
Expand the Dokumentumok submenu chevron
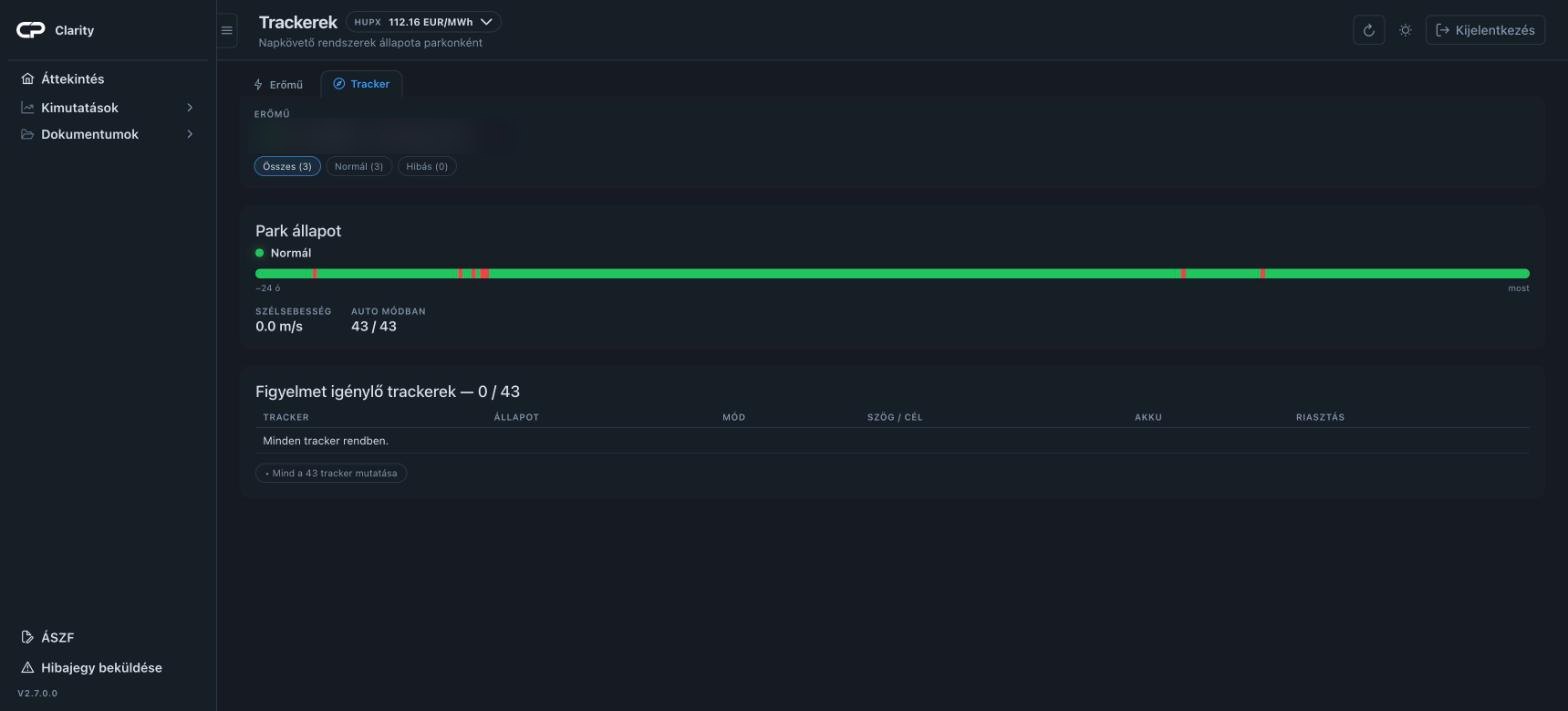coord(190,134)
